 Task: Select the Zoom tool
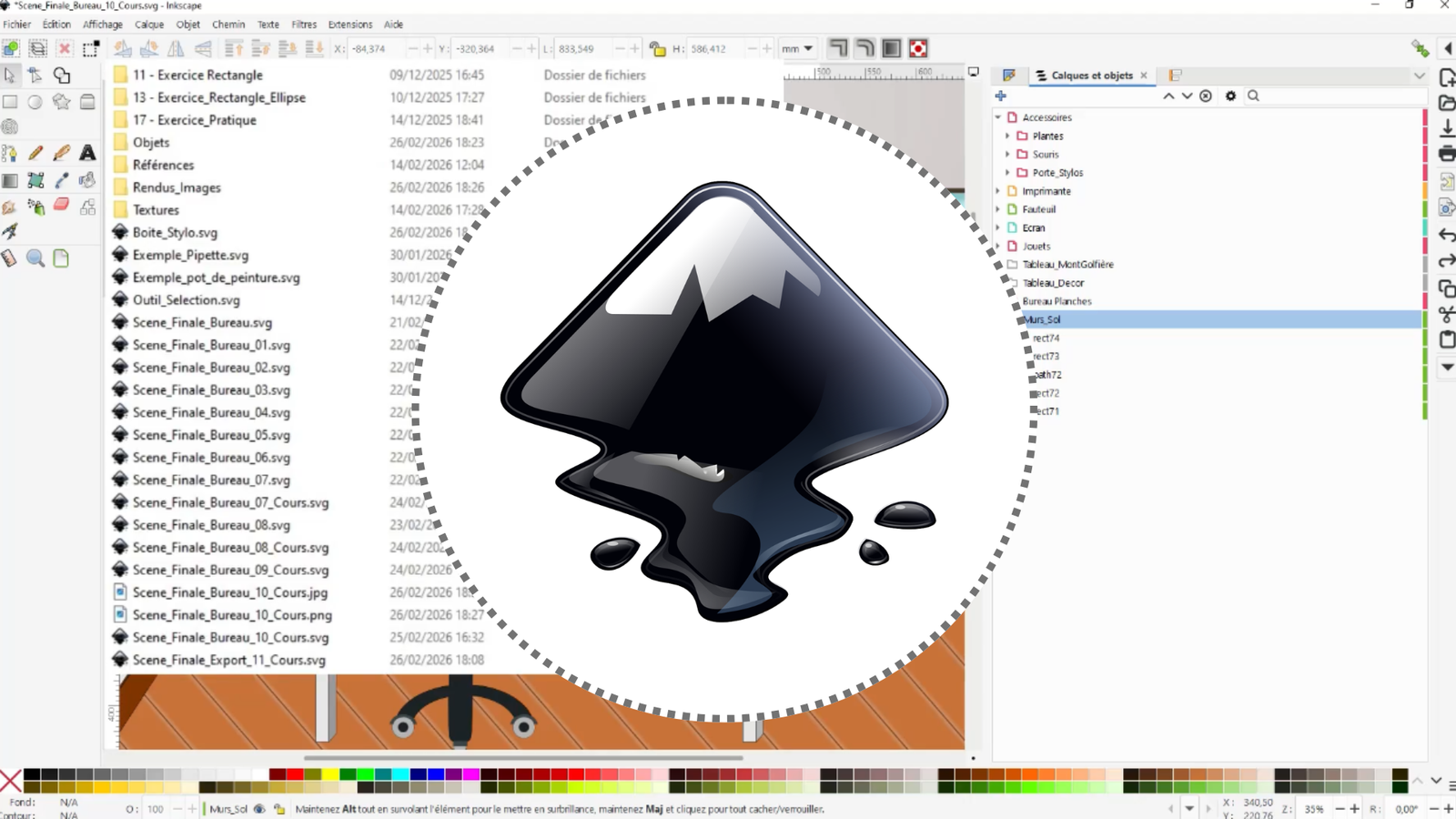click(36, 258)
